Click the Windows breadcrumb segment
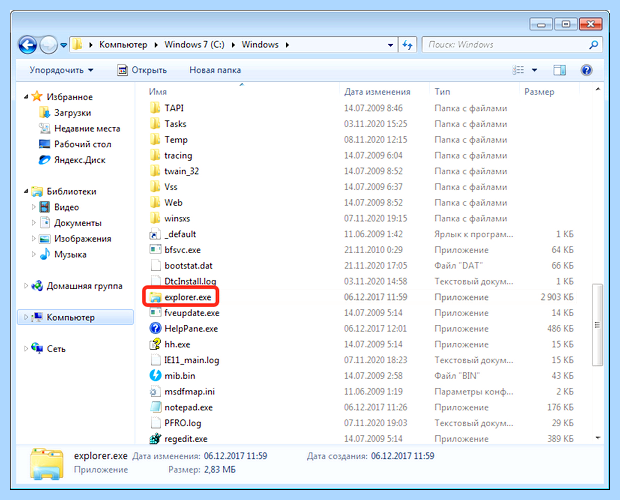 click(260, 45)
